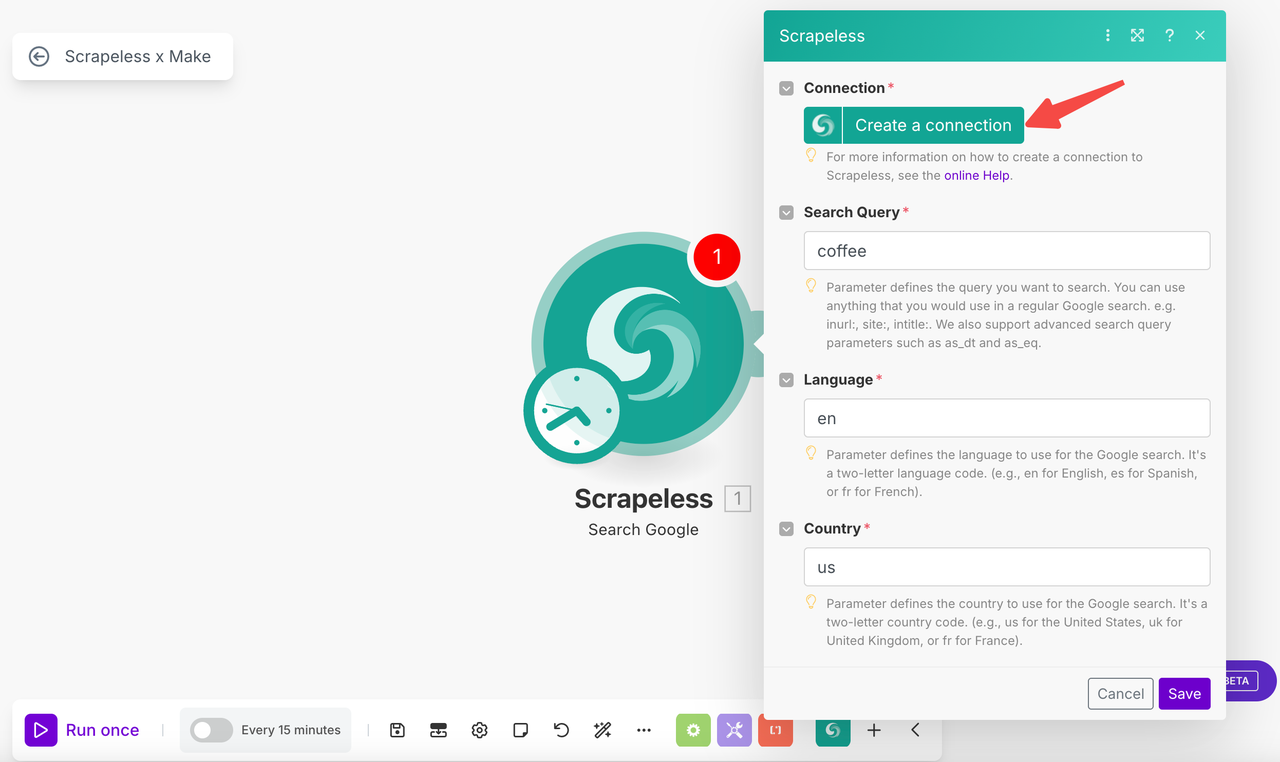Undo the last change with the undo arrow
1280x762 pixels.
pos(561,730)
